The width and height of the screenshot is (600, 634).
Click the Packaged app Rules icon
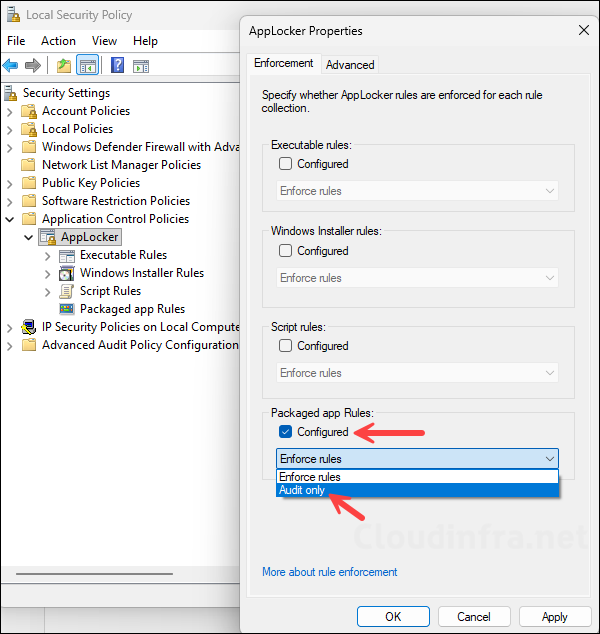coord(67,309)
